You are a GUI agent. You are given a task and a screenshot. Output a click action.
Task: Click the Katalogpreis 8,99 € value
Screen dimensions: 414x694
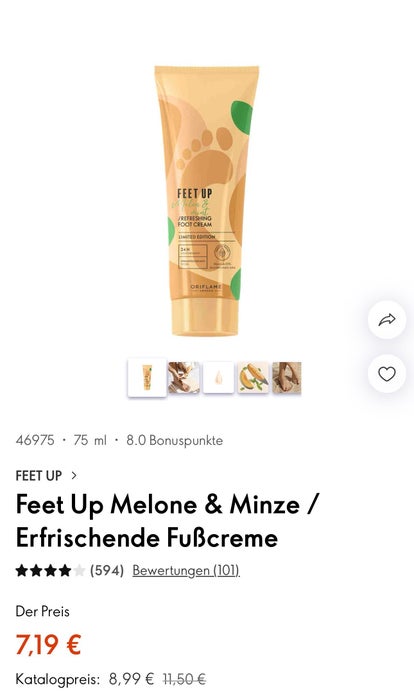(132, 679)
